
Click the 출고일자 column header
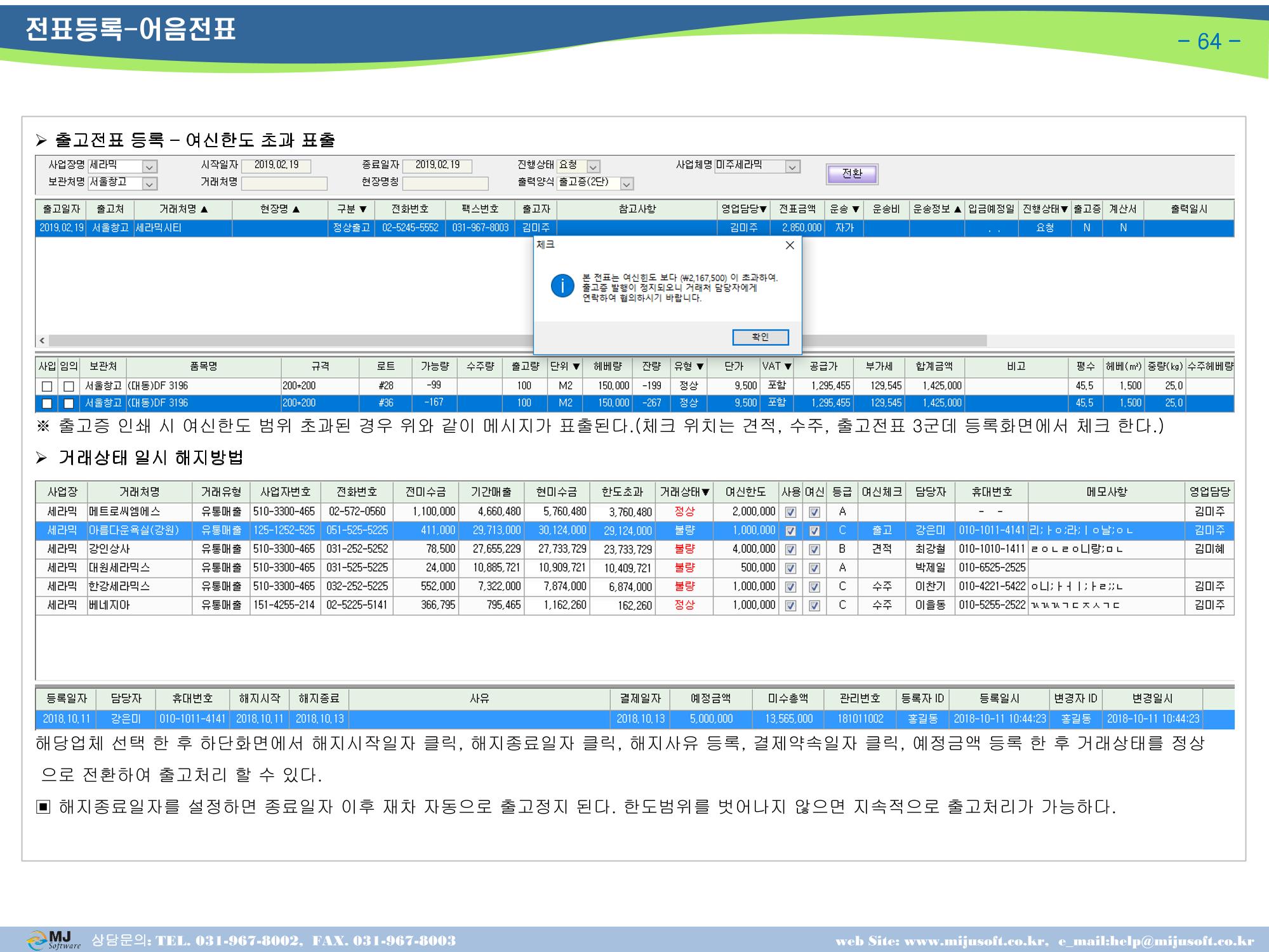click(61, 209)
